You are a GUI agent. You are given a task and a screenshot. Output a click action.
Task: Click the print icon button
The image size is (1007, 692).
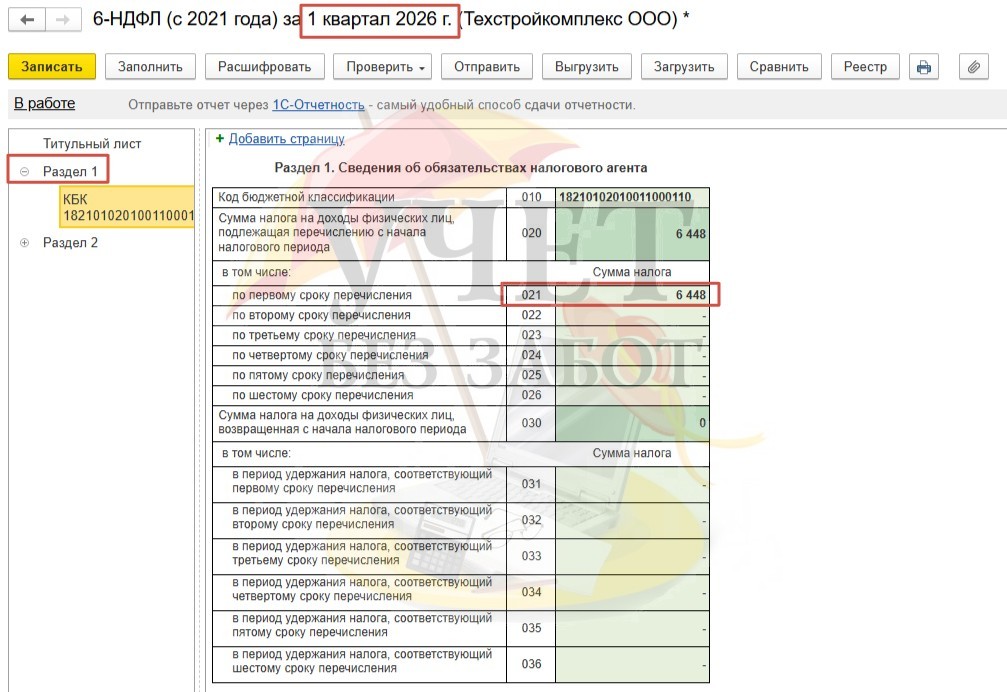(924, 67)
